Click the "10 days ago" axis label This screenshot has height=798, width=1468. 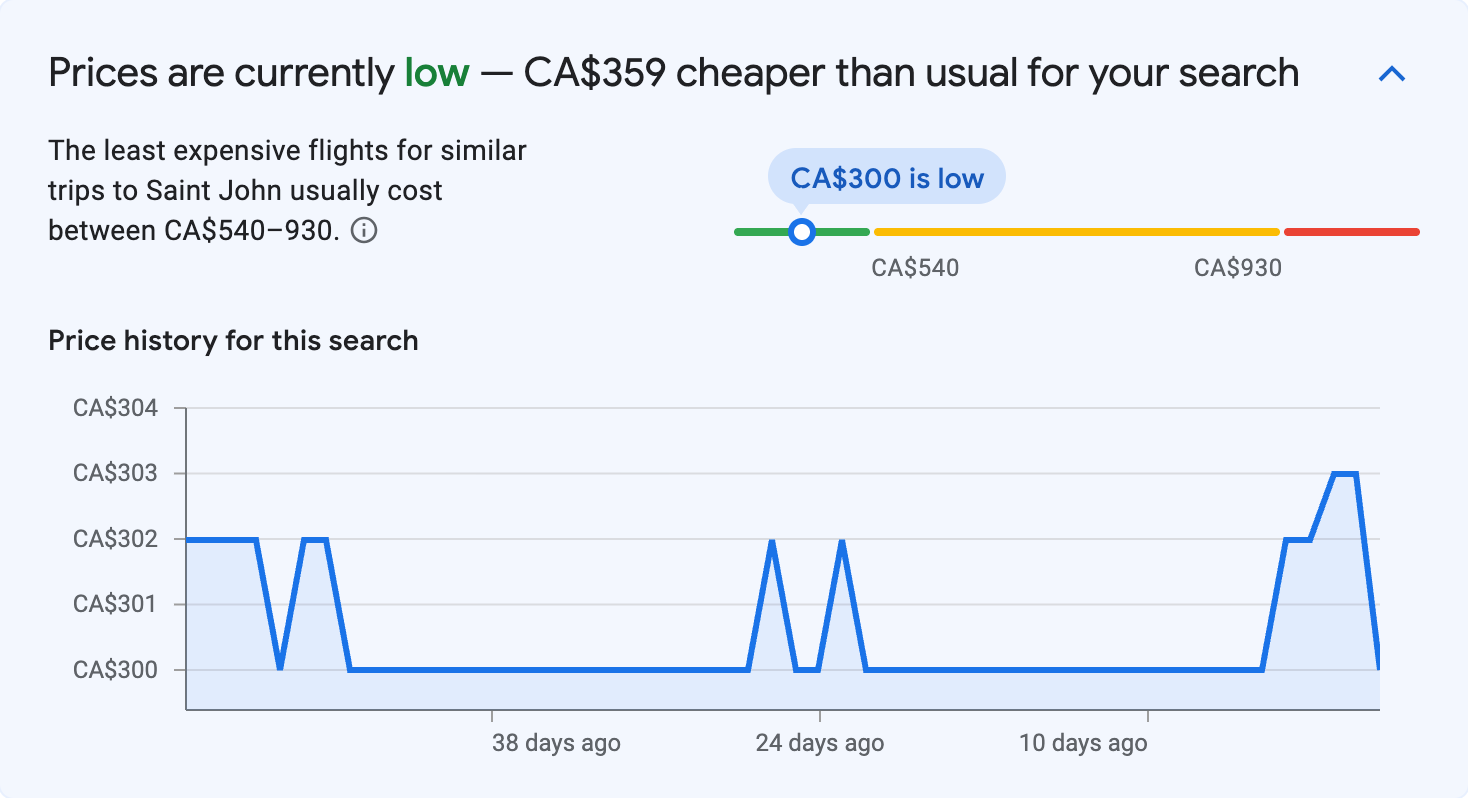tap(1083, 743)
